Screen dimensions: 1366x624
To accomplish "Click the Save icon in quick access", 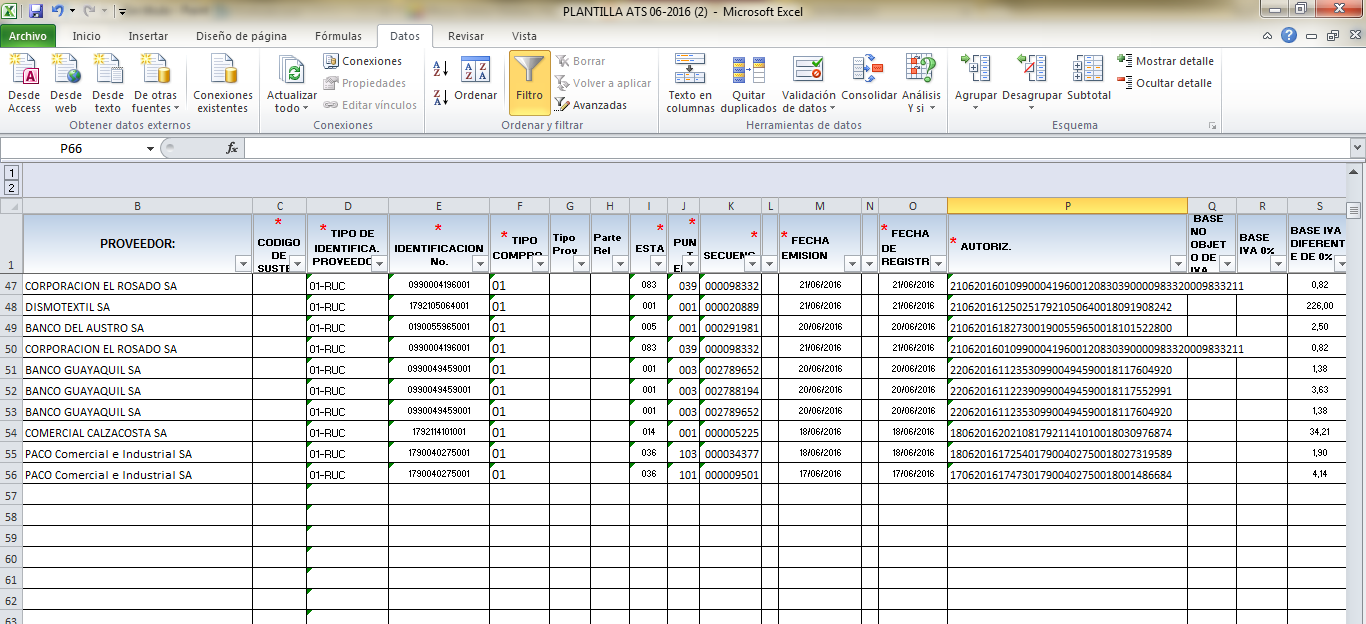I will coord(36,12).
